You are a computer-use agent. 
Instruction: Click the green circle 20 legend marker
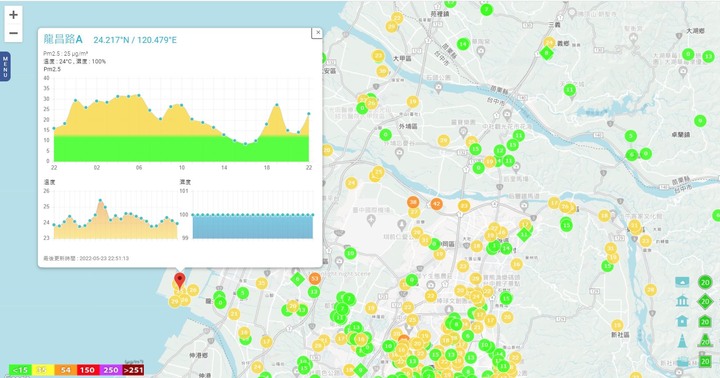click(705, 282)
